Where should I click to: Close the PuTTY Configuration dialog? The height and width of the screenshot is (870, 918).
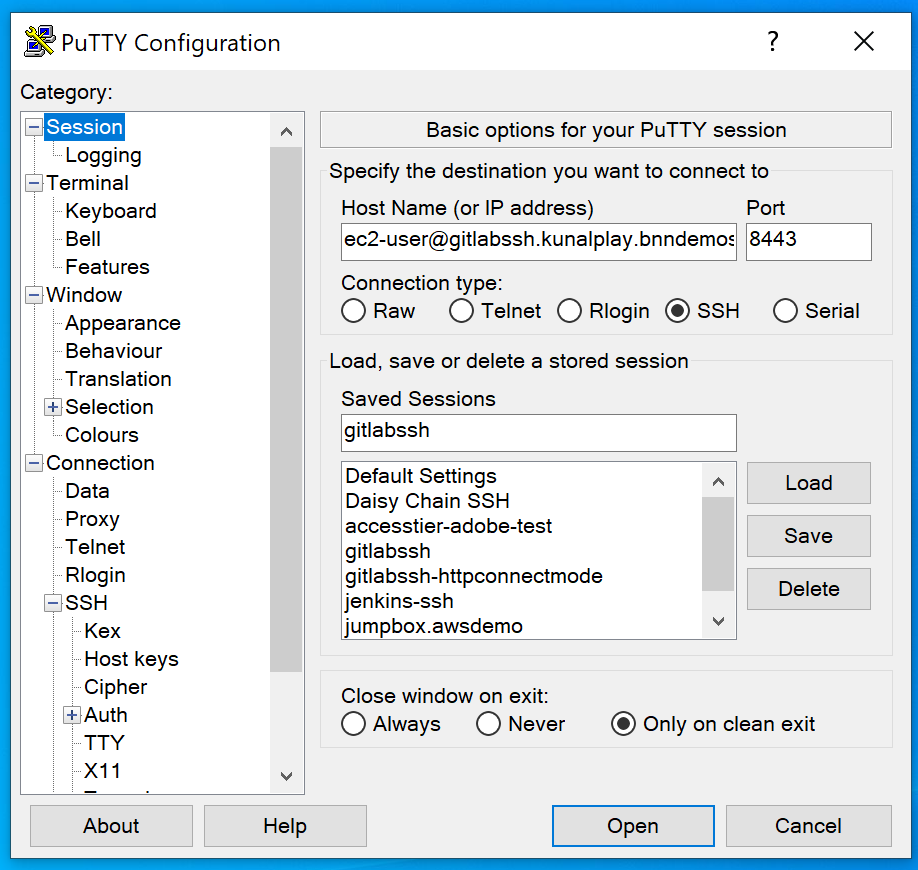[864, 42]
